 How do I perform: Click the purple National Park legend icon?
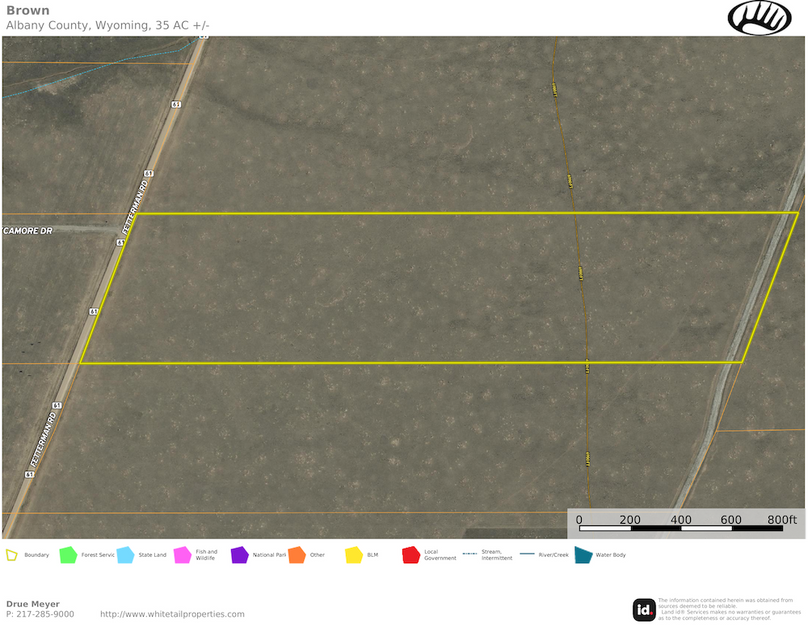[239, 555]
